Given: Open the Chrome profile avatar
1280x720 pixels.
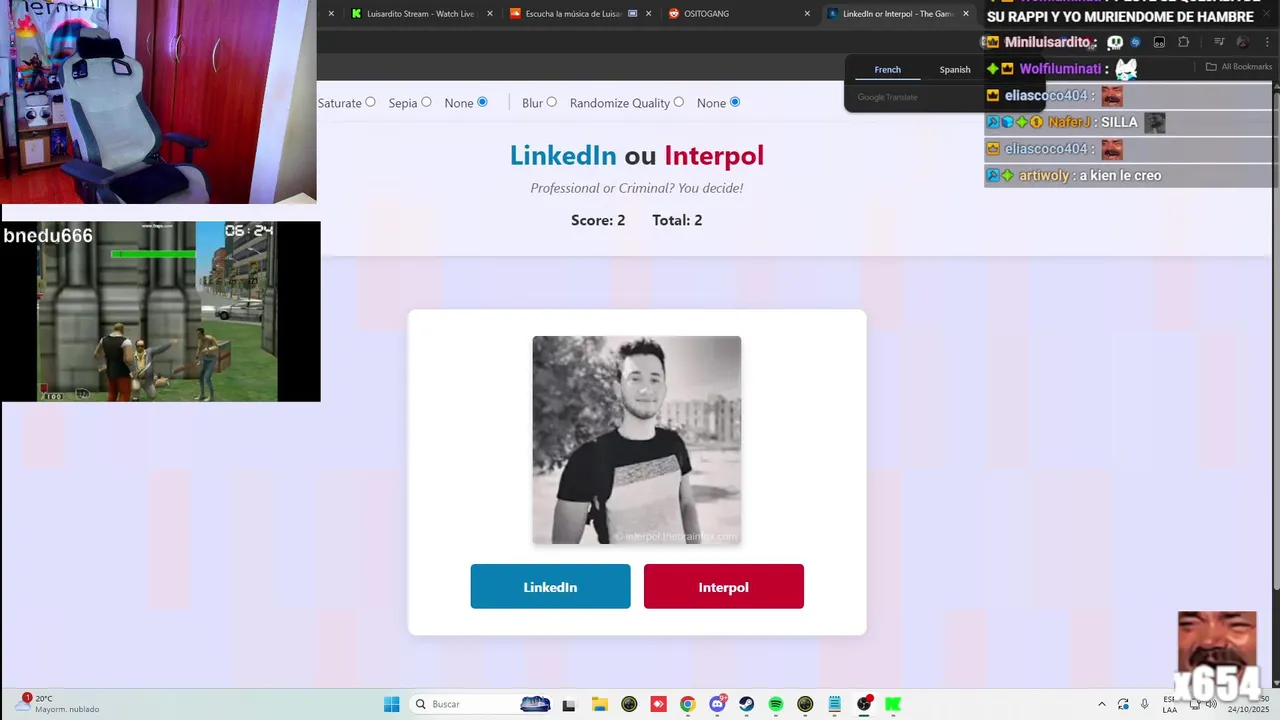Looking at the screenshot, I should [1243, 42].
